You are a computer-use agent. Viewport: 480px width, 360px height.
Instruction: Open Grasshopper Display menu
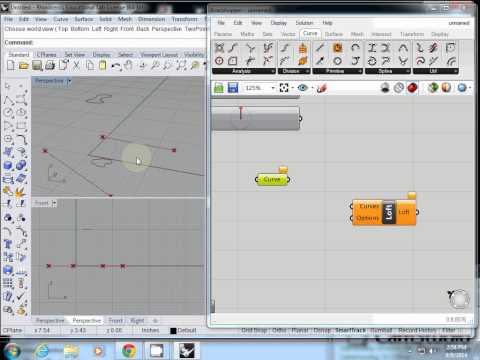click(279, 23)
